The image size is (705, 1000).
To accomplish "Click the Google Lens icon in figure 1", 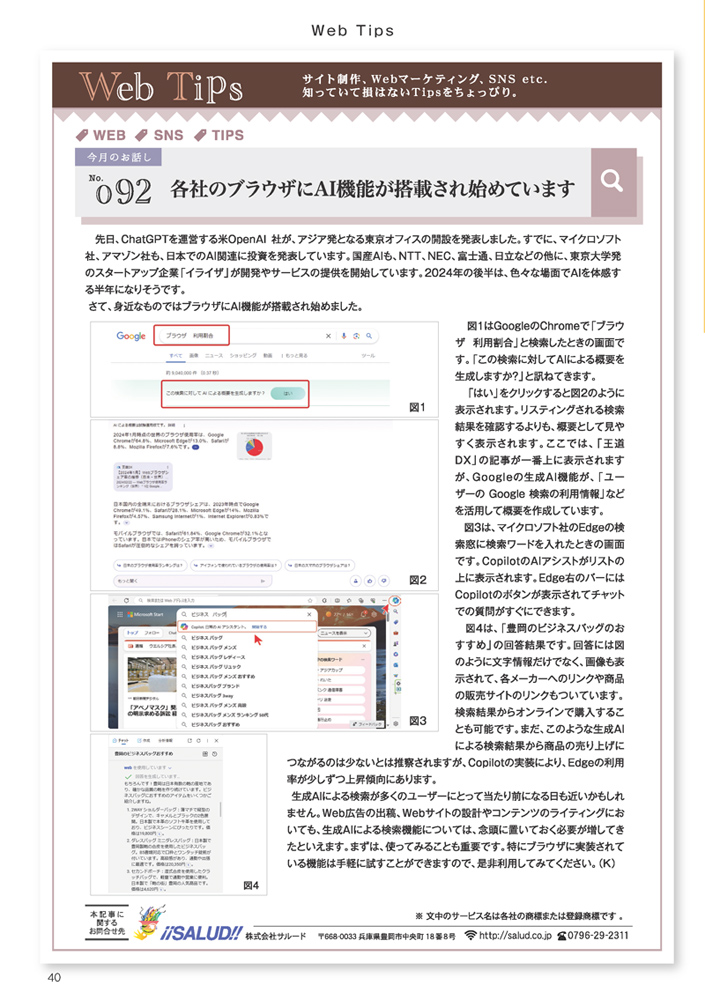I will coord(357,335).
